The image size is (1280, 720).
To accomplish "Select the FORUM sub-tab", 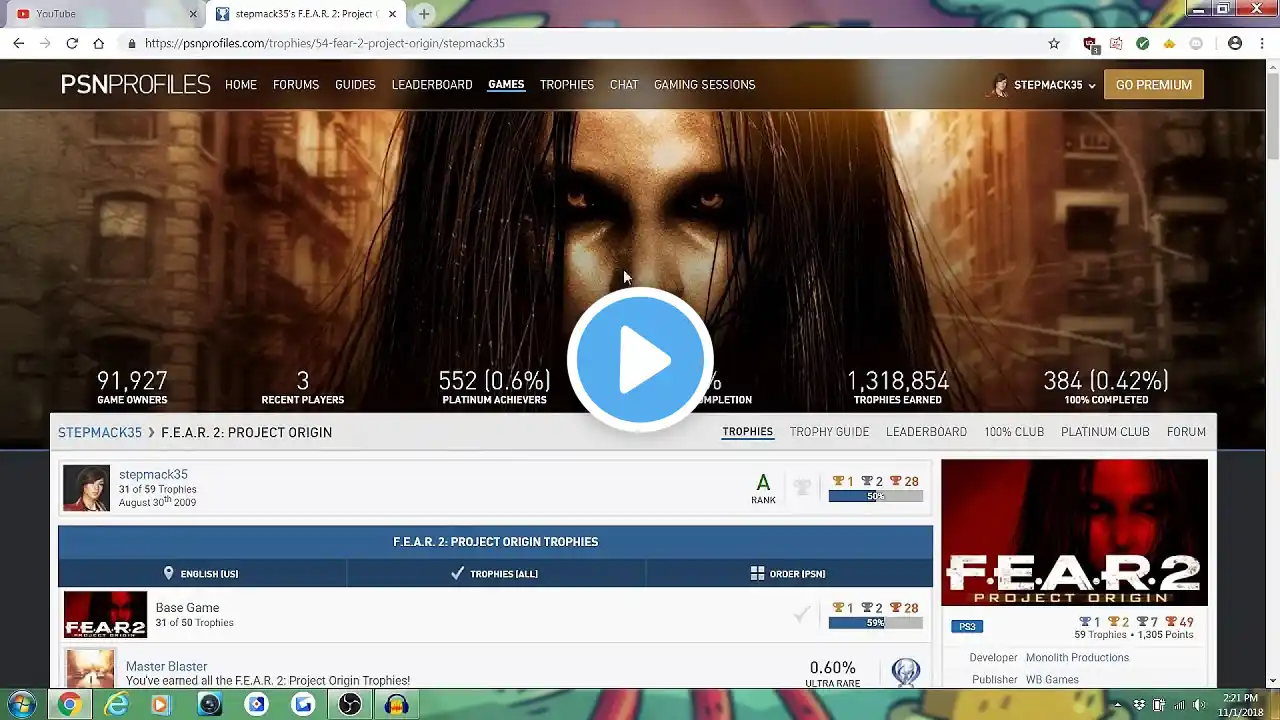I will (x=1186, y=432).
